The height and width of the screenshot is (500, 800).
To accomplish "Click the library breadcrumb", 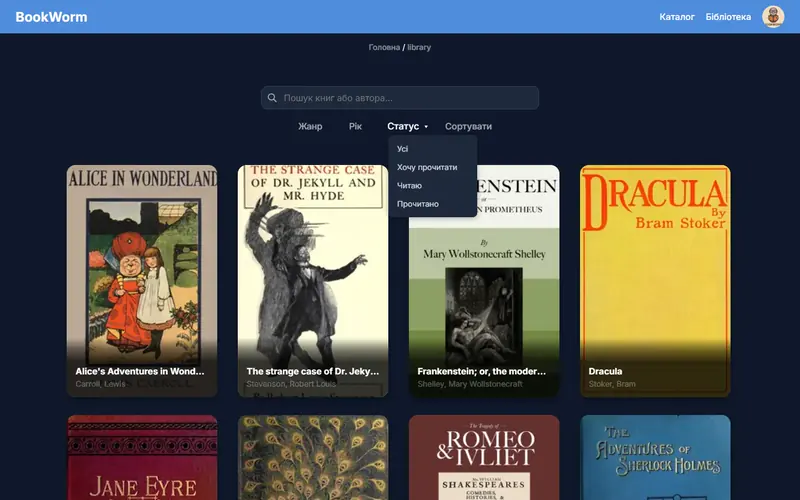I will (419, 47).
